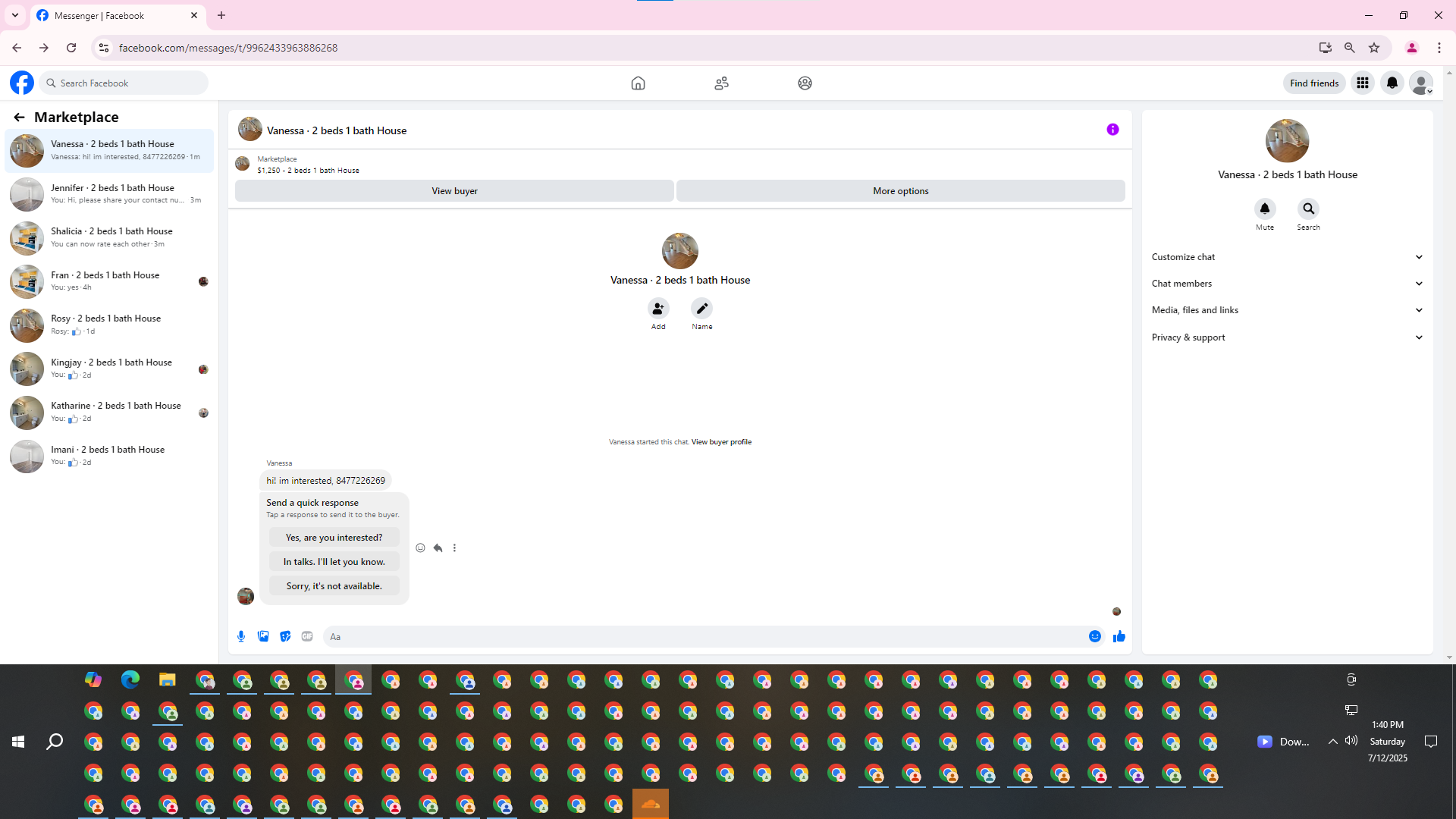Open the pencil Name edit icon

(701, 309)
